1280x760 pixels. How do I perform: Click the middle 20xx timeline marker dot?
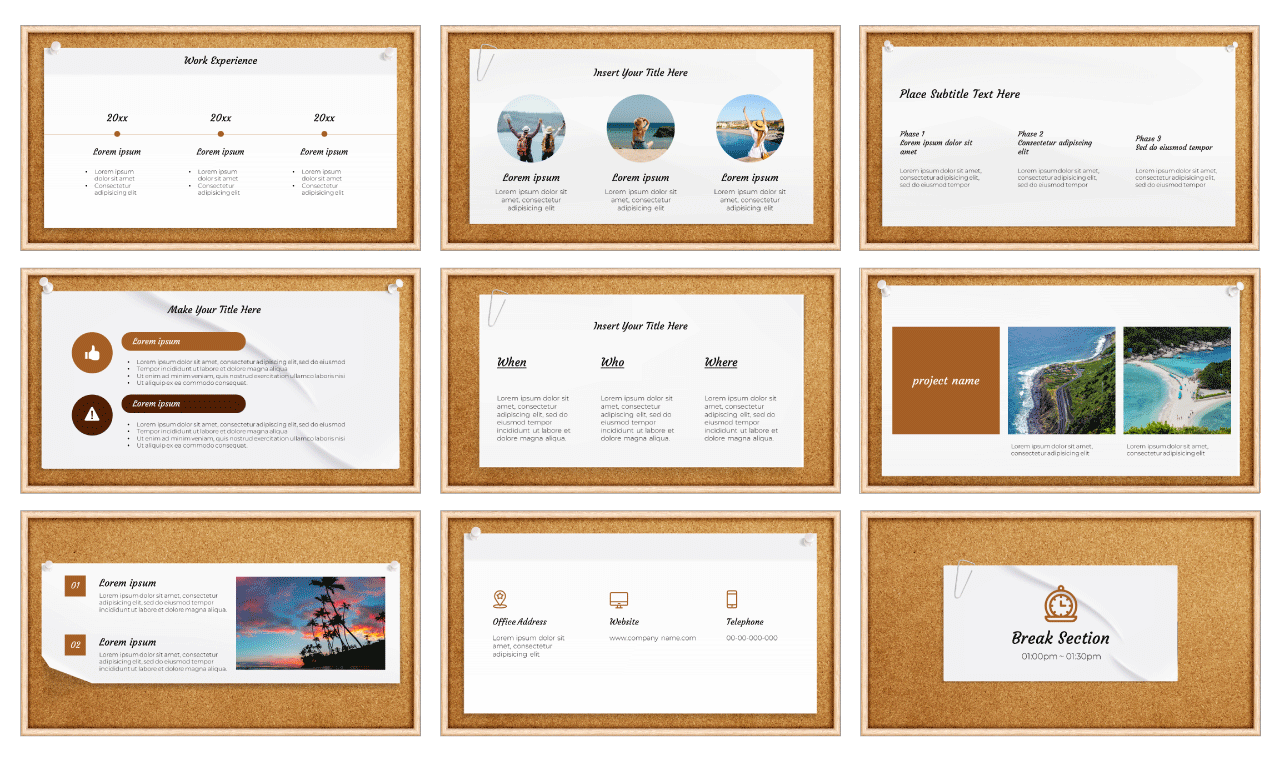coord(221,133)
